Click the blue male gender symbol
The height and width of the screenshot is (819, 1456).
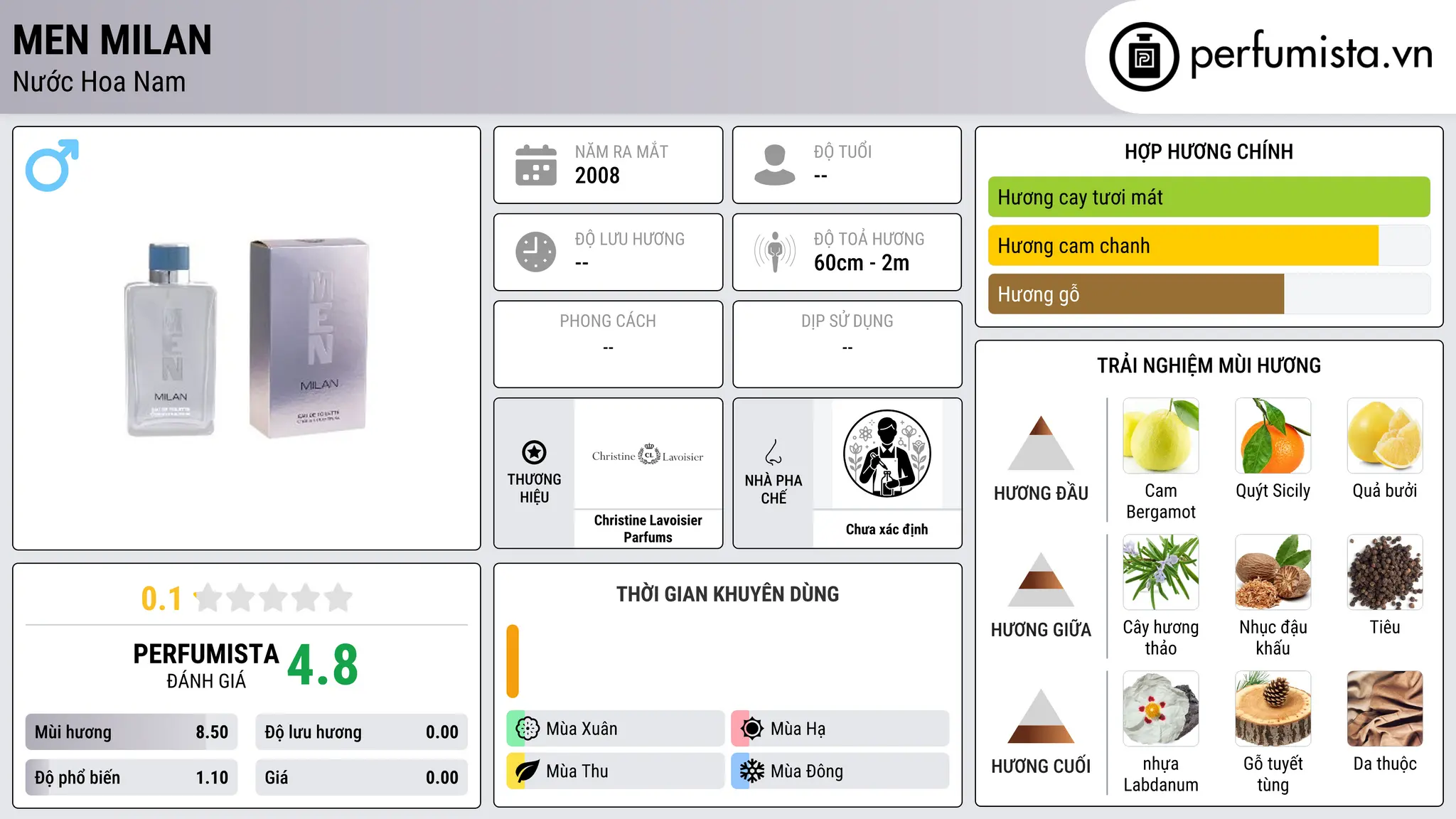[x=52, y=165]
